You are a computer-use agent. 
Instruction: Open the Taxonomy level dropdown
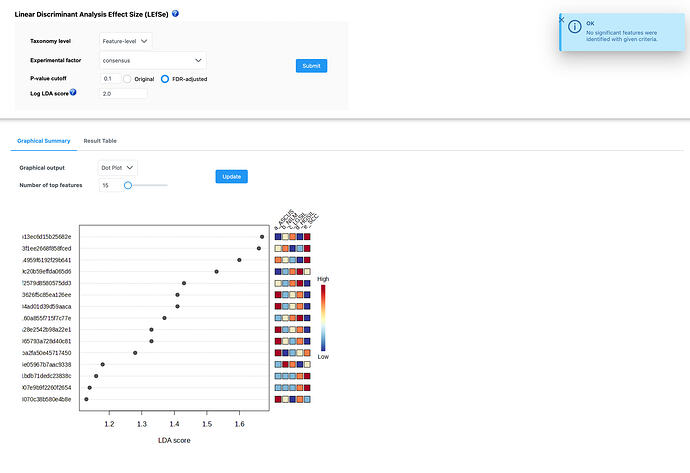[126, 41]
